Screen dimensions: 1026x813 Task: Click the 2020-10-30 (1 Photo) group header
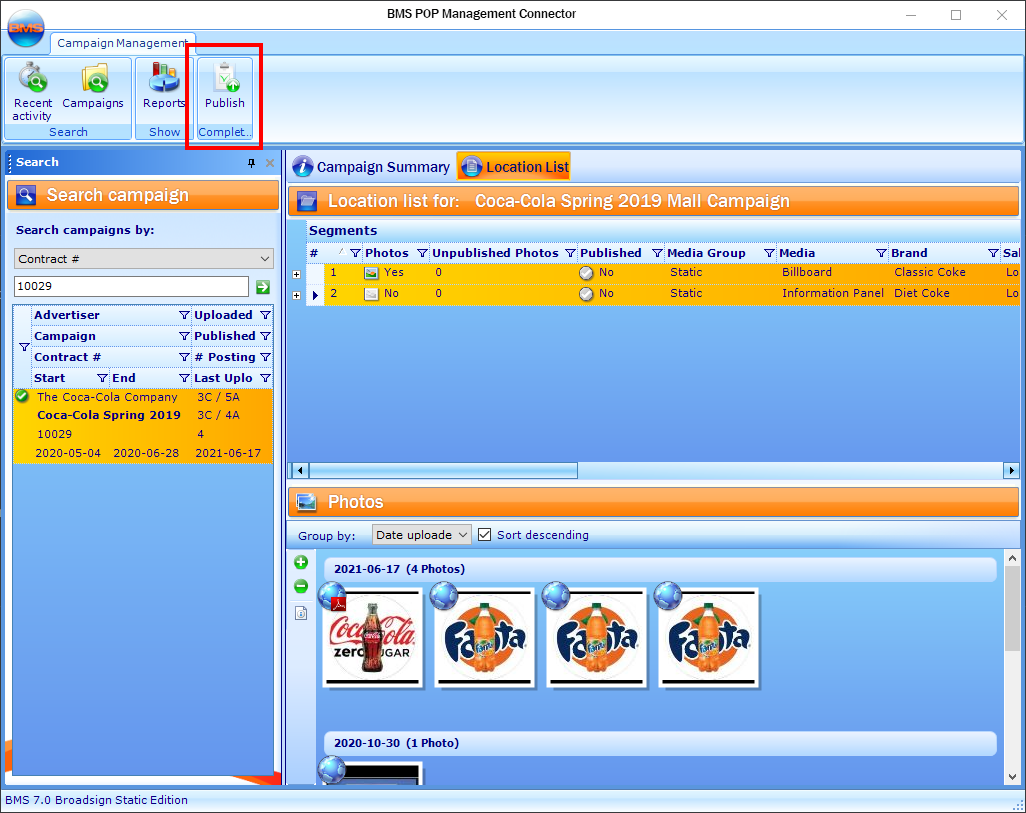point(660,744)
